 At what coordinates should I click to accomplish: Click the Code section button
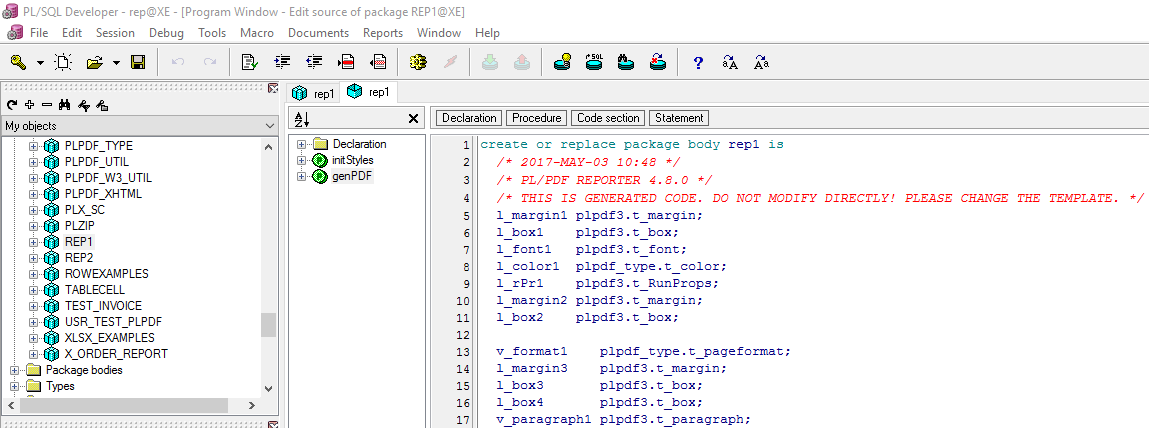[608, 118]
